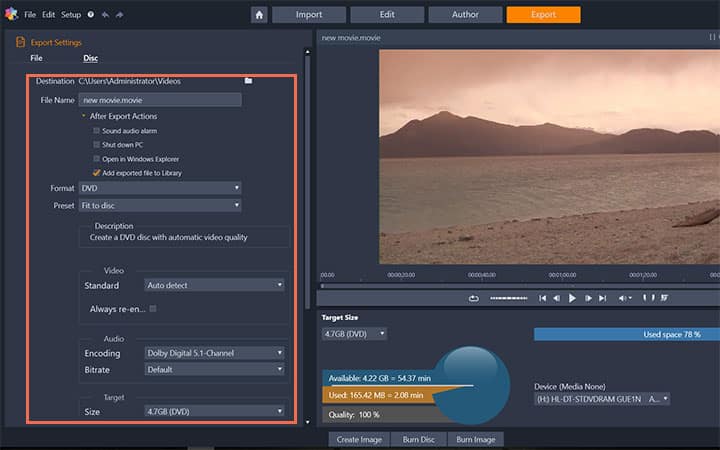Set mark out point icon
This screenshot has width=720, height=450.
[653, 298]
